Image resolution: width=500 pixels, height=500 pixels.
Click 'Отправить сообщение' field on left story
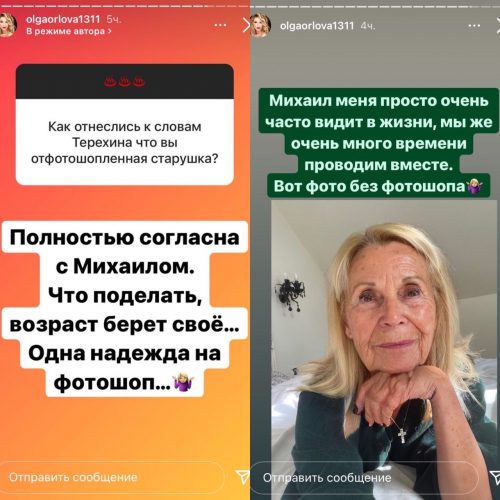pyautogui.click(x=112, y=477)
